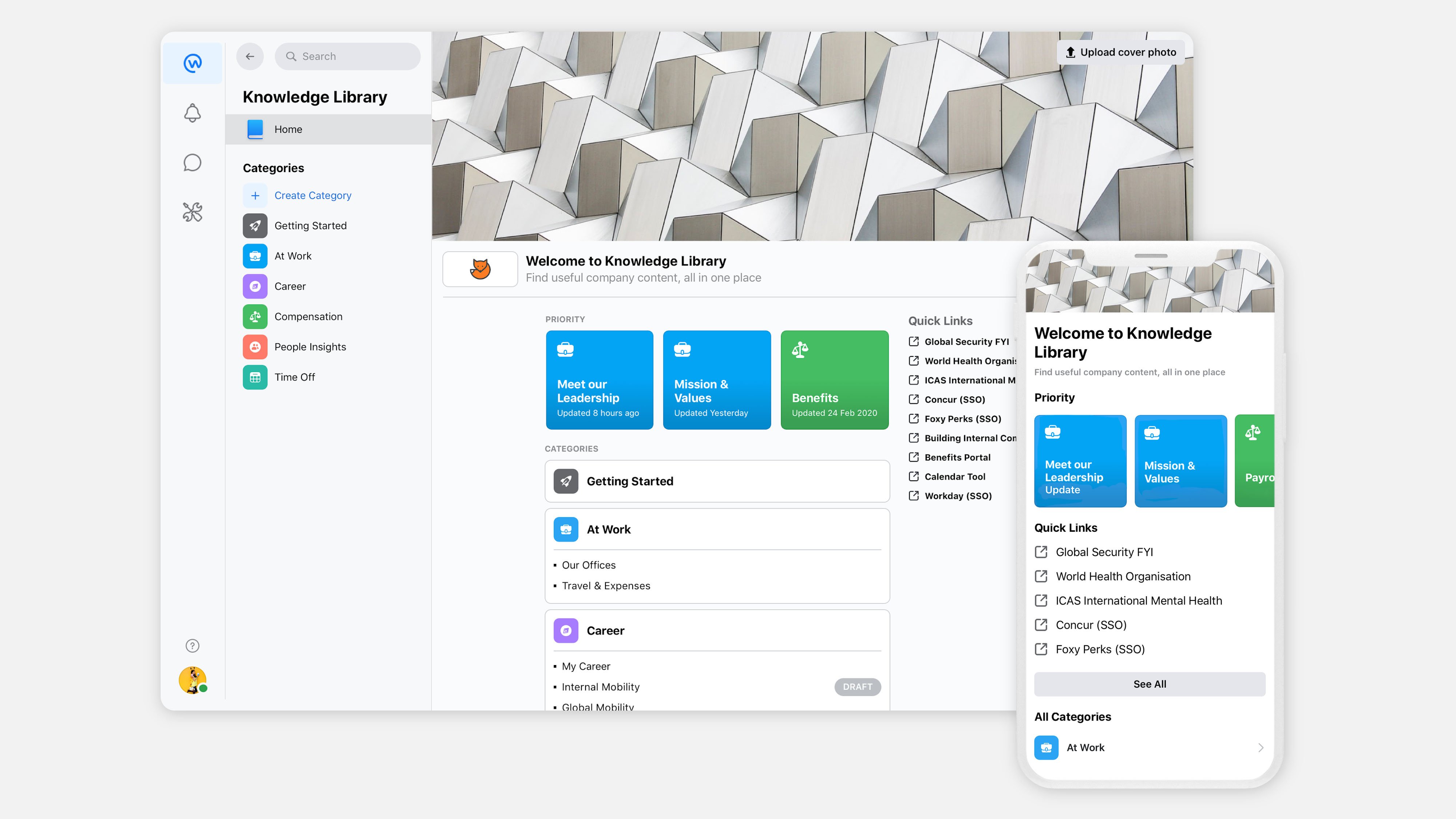
Task: Click your profile avatar at bottom left
Action: tap(192, 680)
